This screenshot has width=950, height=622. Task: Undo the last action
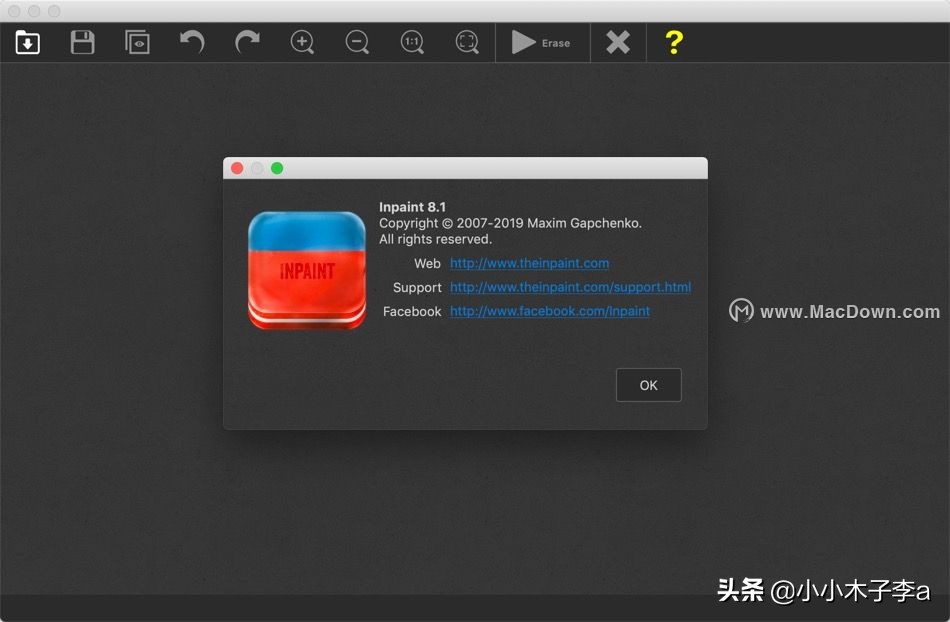(192, 42)
